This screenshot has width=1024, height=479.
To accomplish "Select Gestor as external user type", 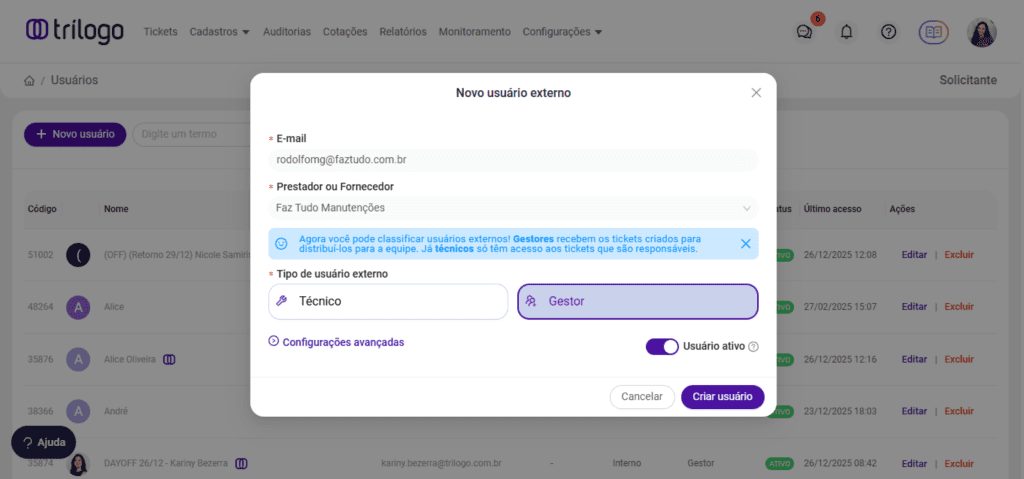I will pos(637,301).
